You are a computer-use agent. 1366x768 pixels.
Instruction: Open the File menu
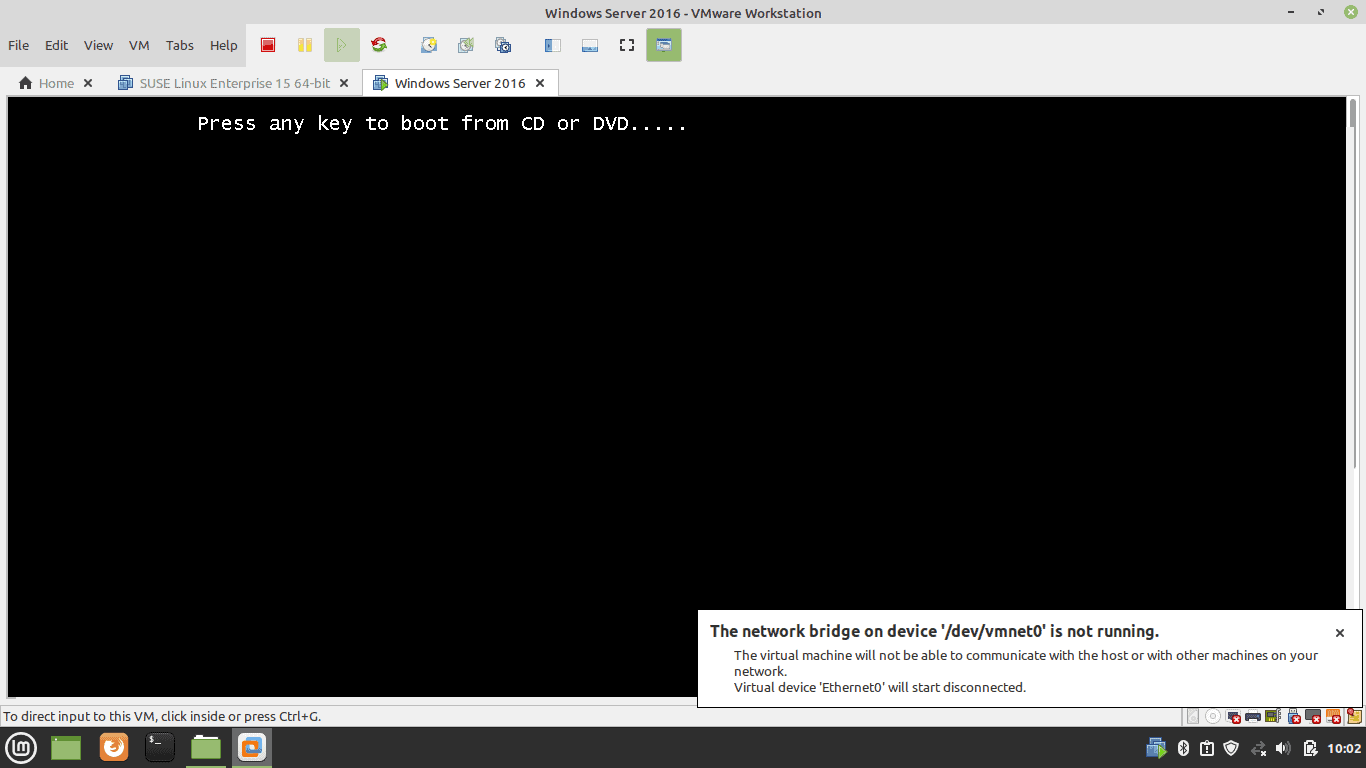19,45
